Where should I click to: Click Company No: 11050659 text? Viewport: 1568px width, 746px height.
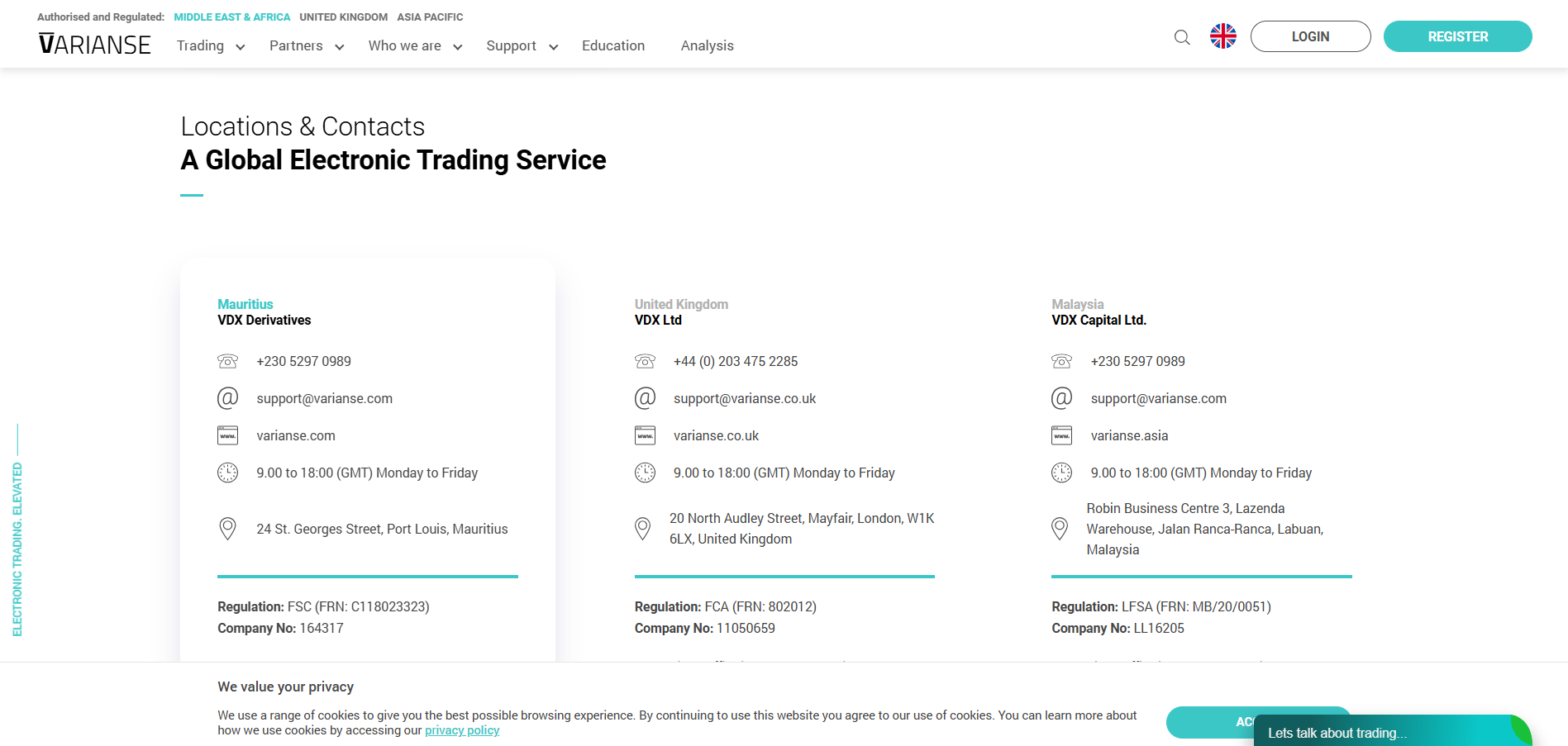(705, 628)
